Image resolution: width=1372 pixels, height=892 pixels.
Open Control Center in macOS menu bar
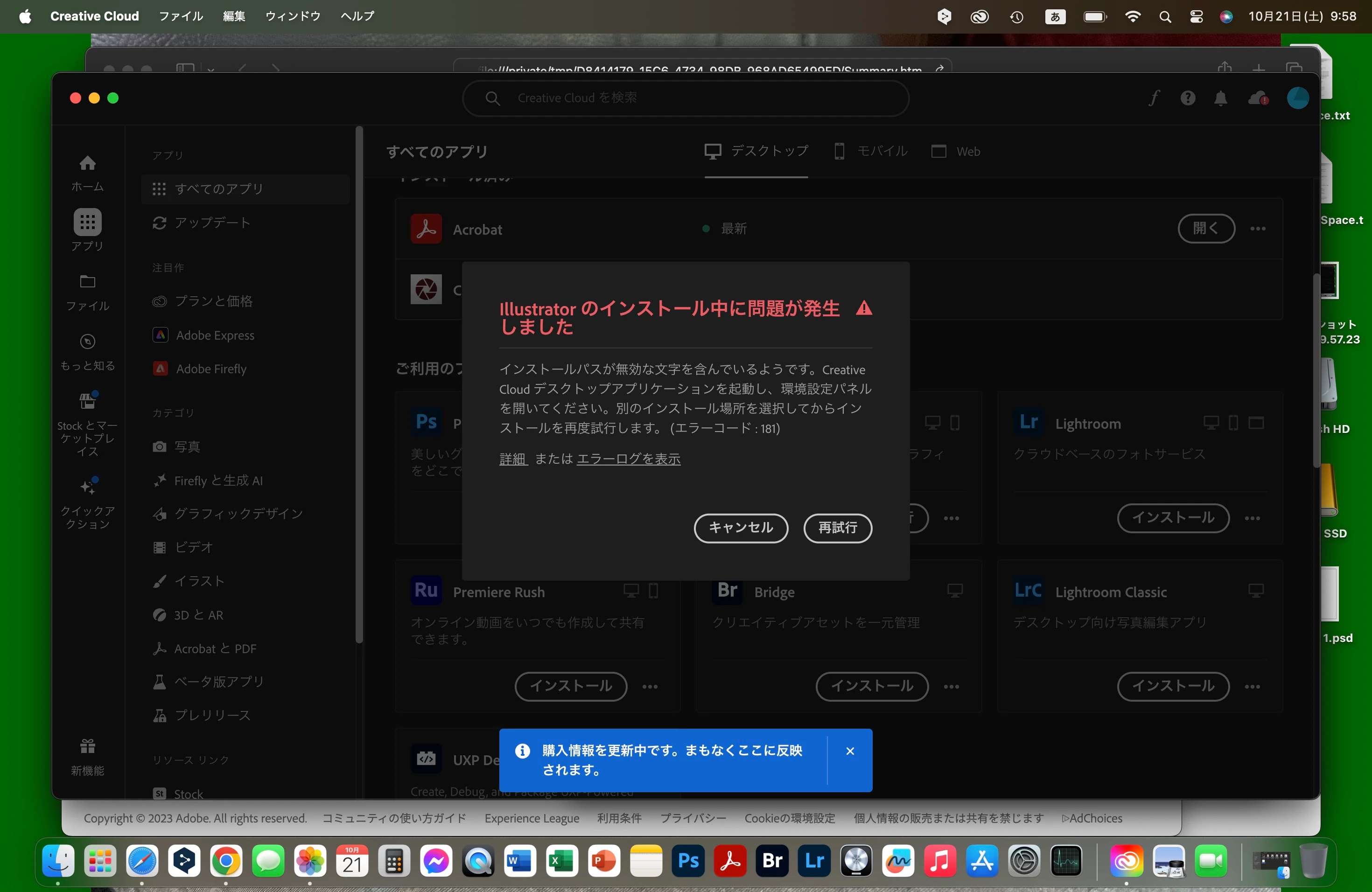(x=1196, y=17)
